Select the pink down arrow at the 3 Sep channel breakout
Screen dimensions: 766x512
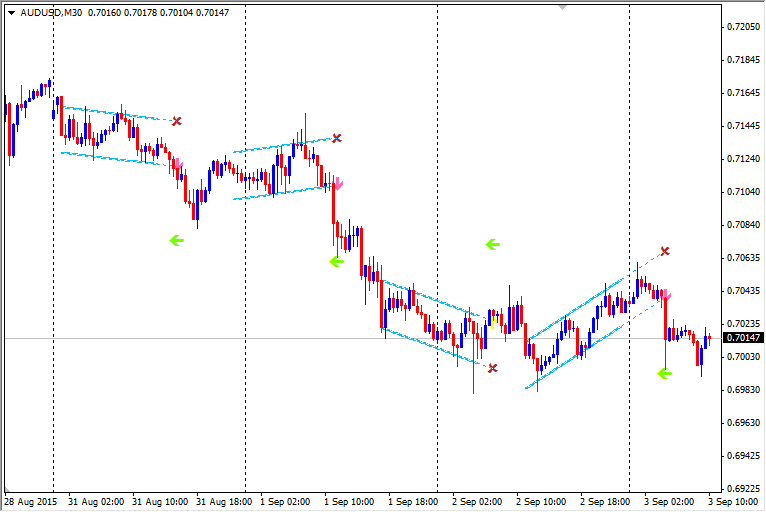click(x=666, y=295)
